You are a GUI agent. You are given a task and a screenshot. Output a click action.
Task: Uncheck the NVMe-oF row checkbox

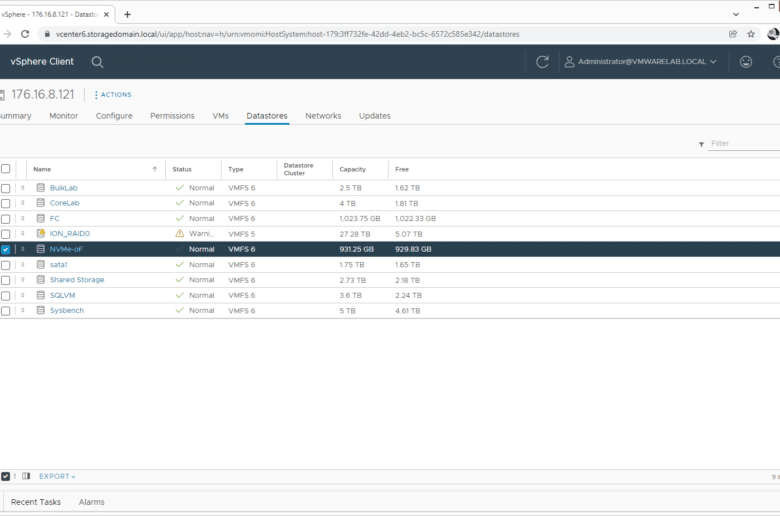5,249
